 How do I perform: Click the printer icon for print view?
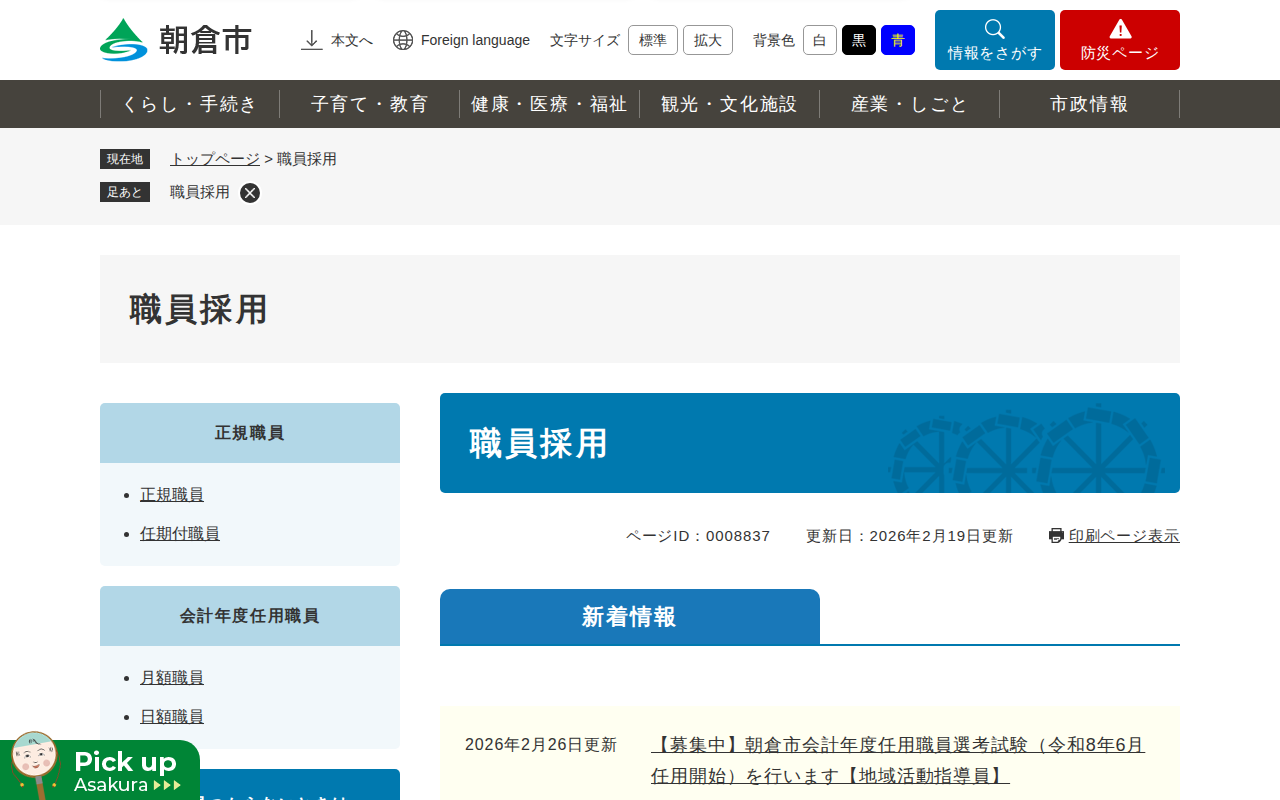[1056, 536]
